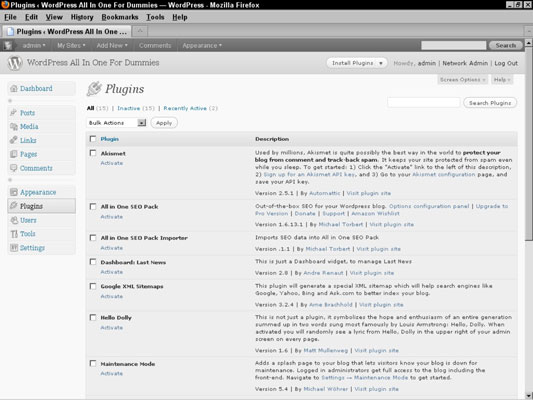Screen dimensions: 533x400
Task: Click the Firefox icon in title bar
Action: coord(5,5)
